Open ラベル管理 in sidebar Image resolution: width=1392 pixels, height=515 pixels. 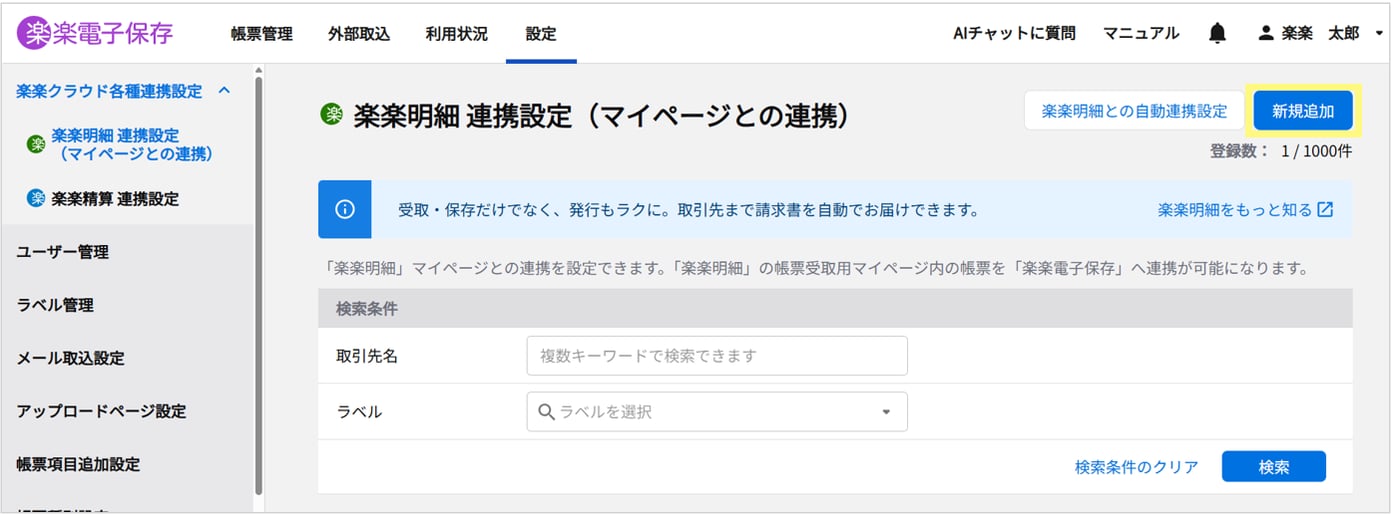click(x=55, y=305)
